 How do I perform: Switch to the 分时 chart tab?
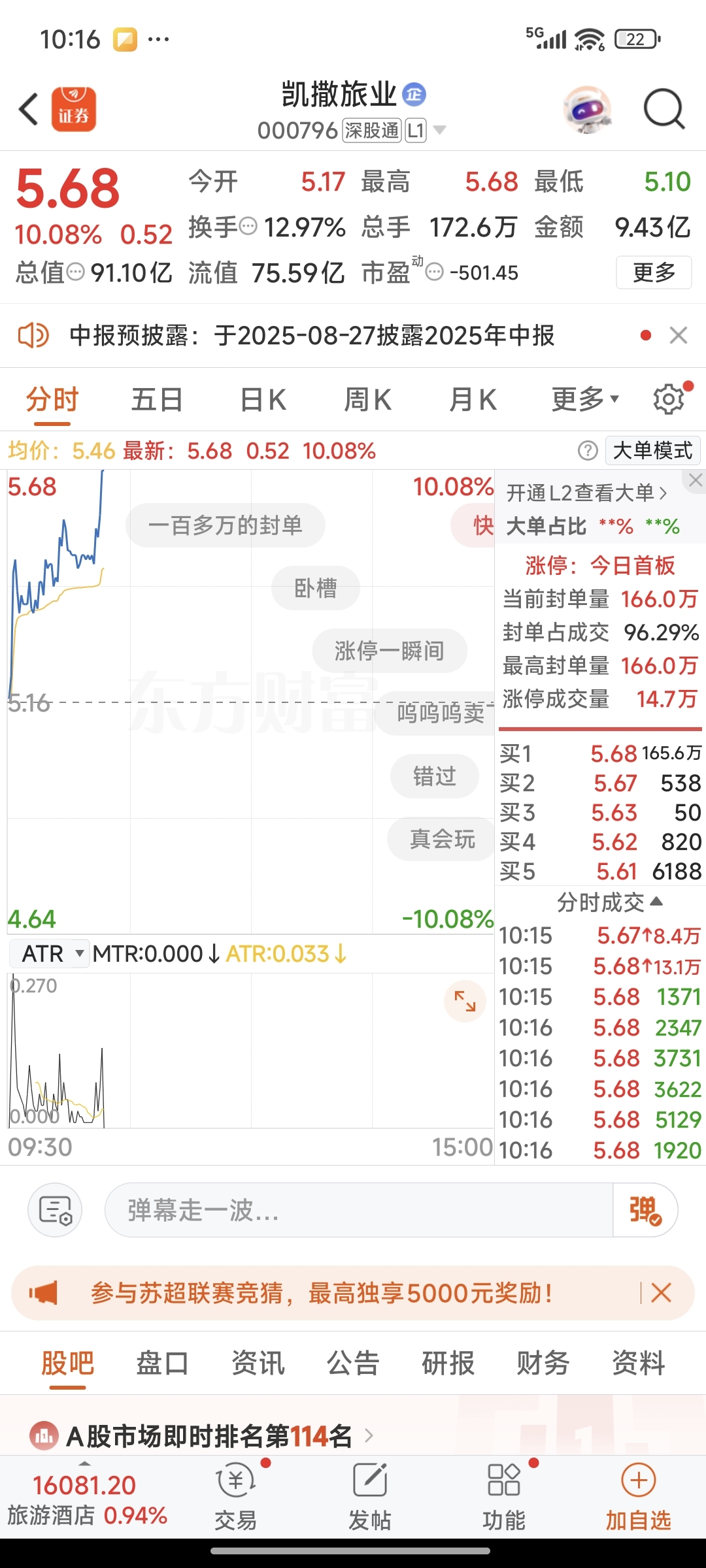[52, 399]
